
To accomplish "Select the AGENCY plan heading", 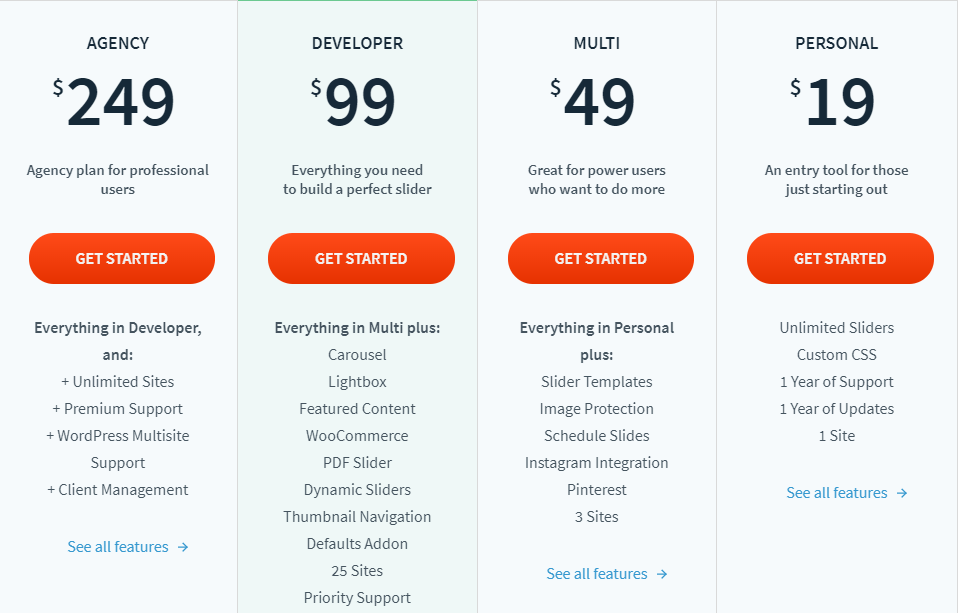I will 118,43.
